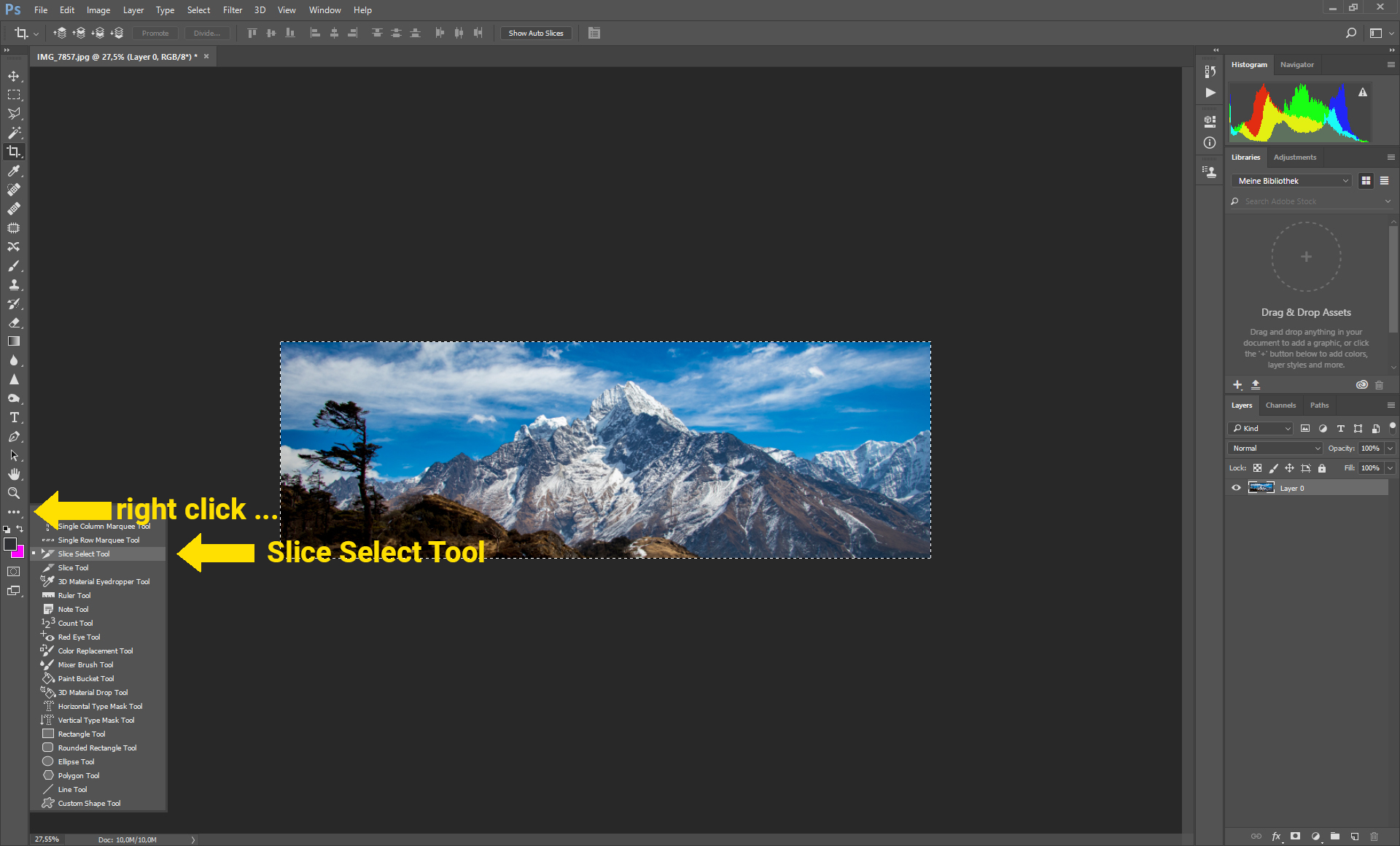
Task: Switch to the Adjustments tab
Action: (1294, 158)
